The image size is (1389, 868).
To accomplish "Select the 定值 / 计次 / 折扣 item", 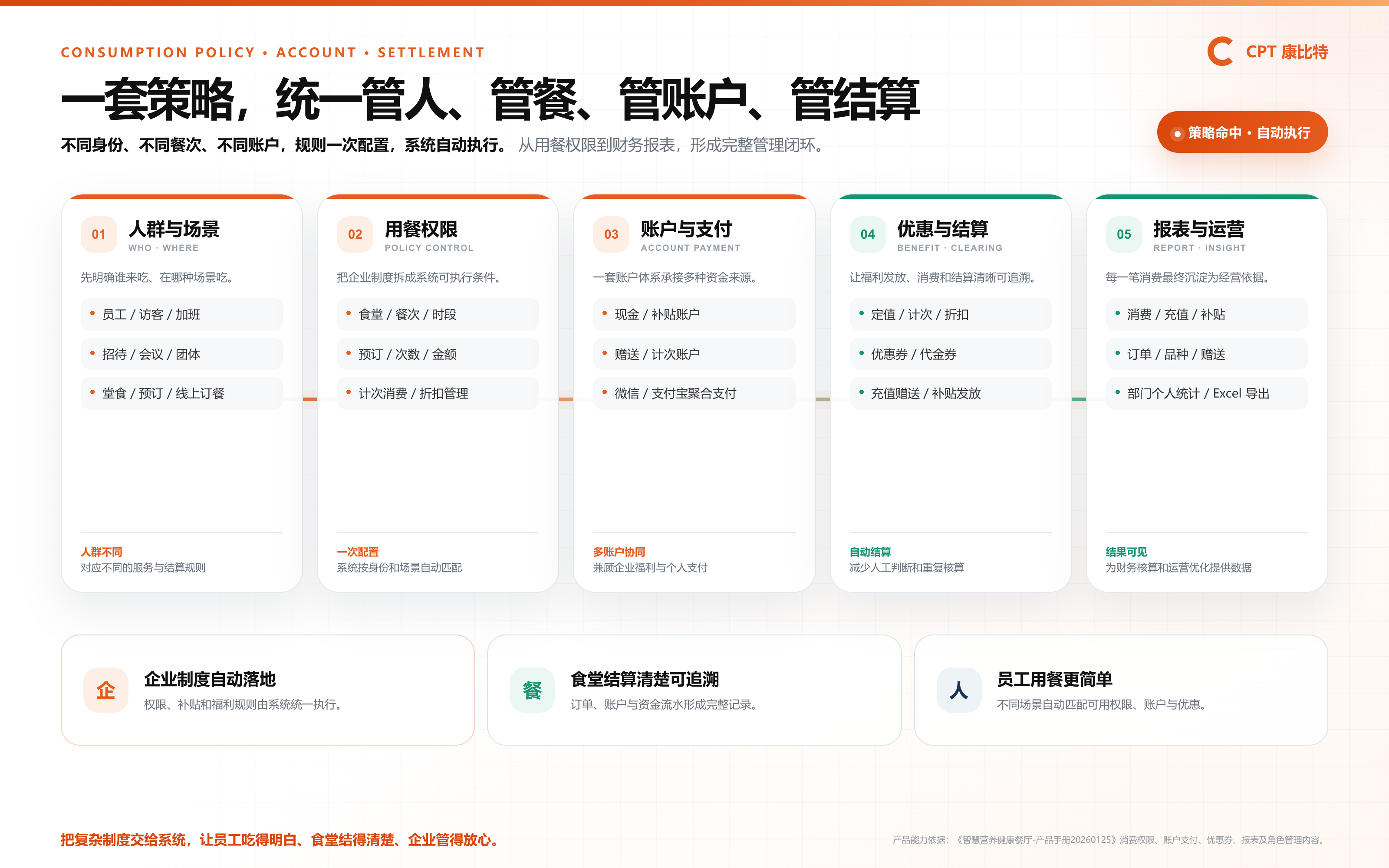I will coord(951,314).
